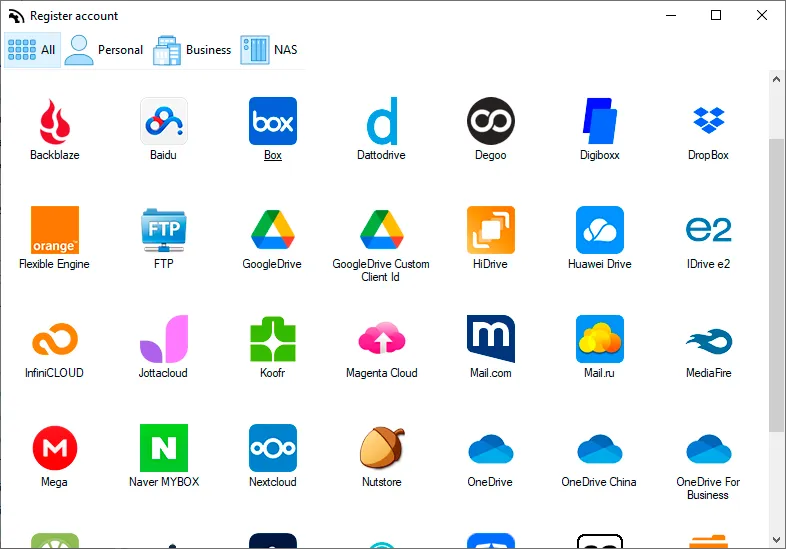
Task: Choose the Digiboxx icon
Action: click(x=600, y=121)
